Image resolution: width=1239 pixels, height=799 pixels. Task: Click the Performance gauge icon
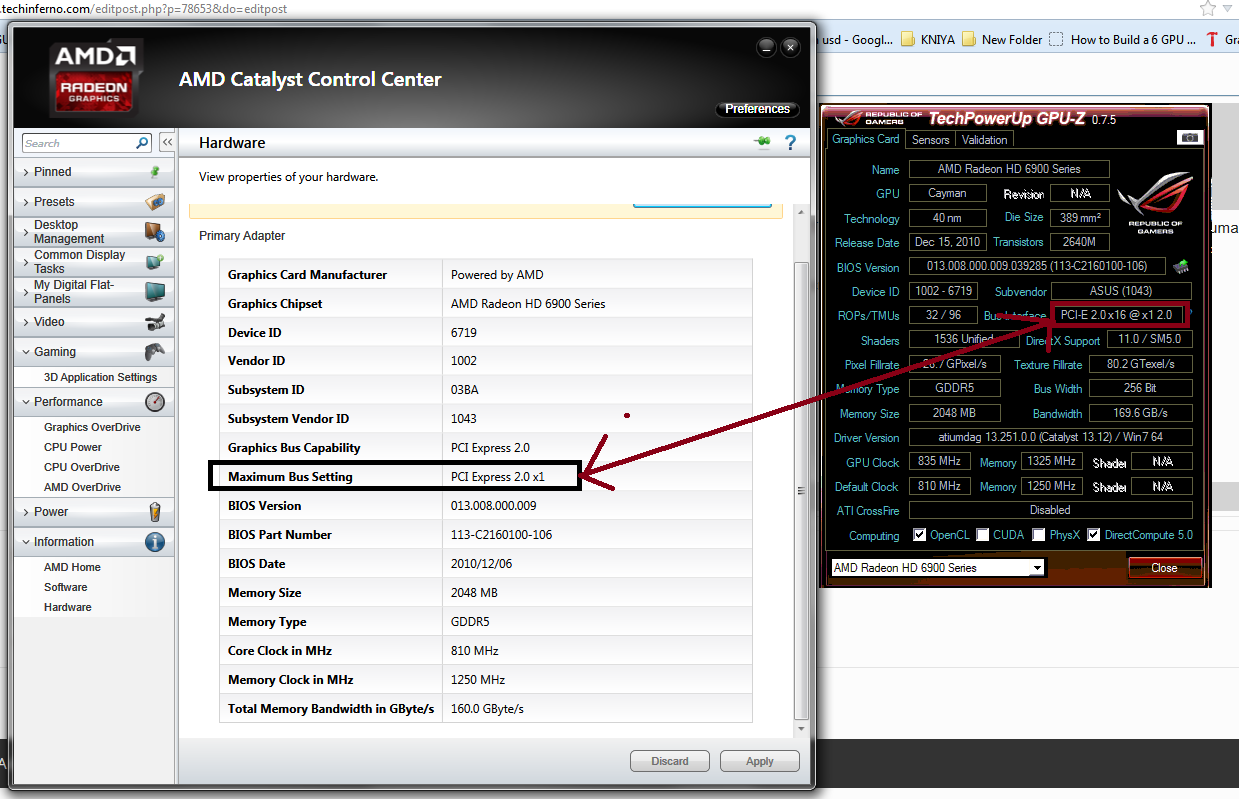pos(155,402)
